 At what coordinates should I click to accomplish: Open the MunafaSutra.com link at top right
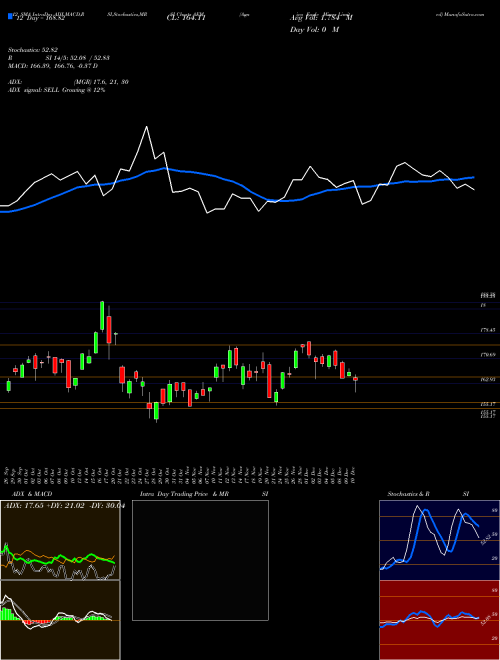[x=460, y=14]
